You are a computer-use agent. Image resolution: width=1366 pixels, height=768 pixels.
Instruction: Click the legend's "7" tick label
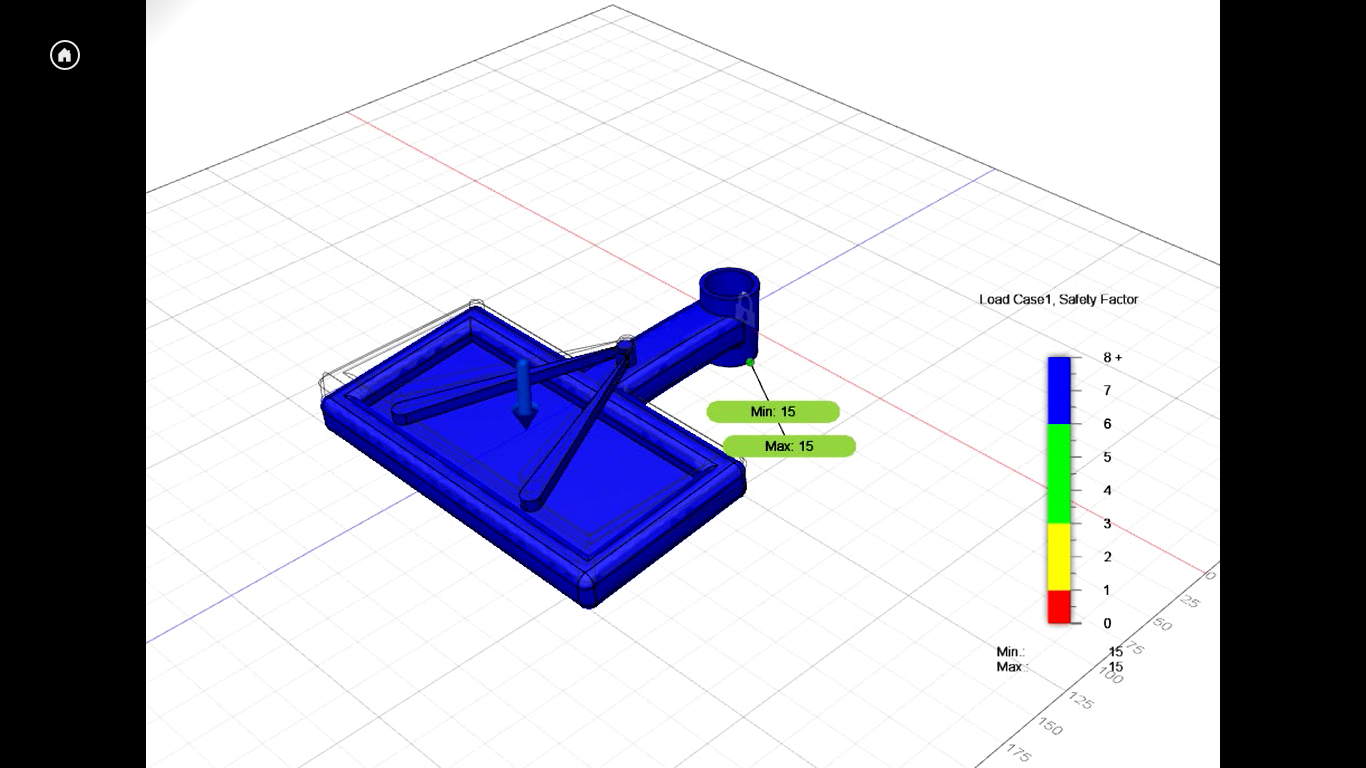coord(1106,390)
